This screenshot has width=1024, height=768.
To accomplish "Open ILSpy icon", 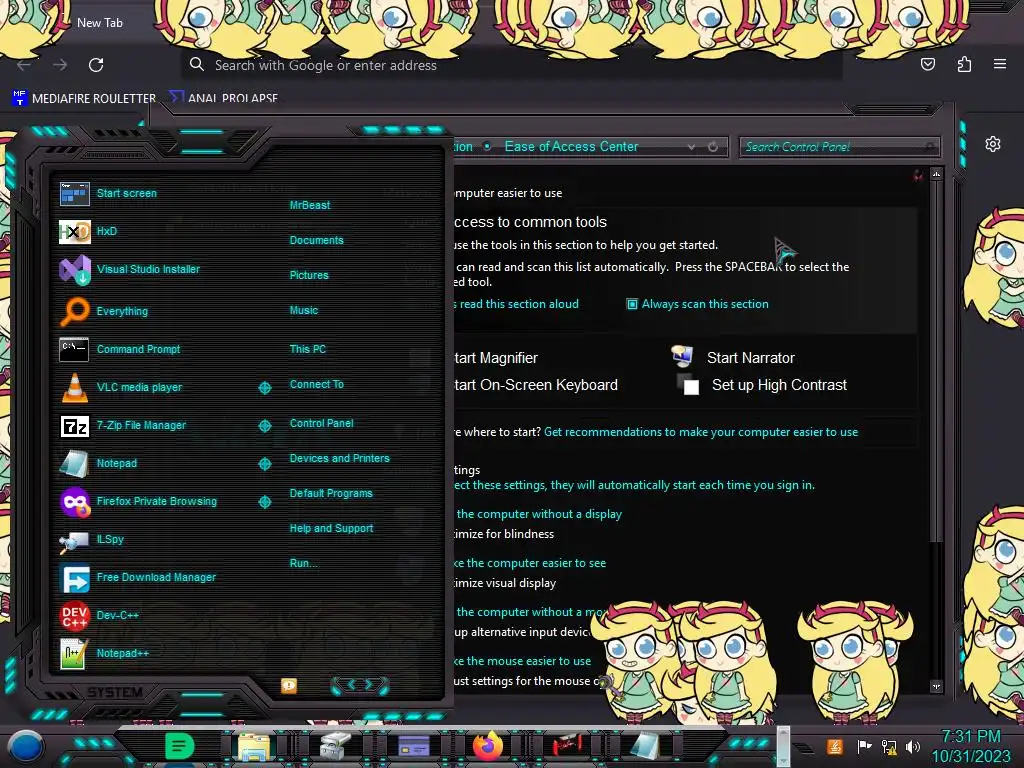I will [x=74, y=540].
